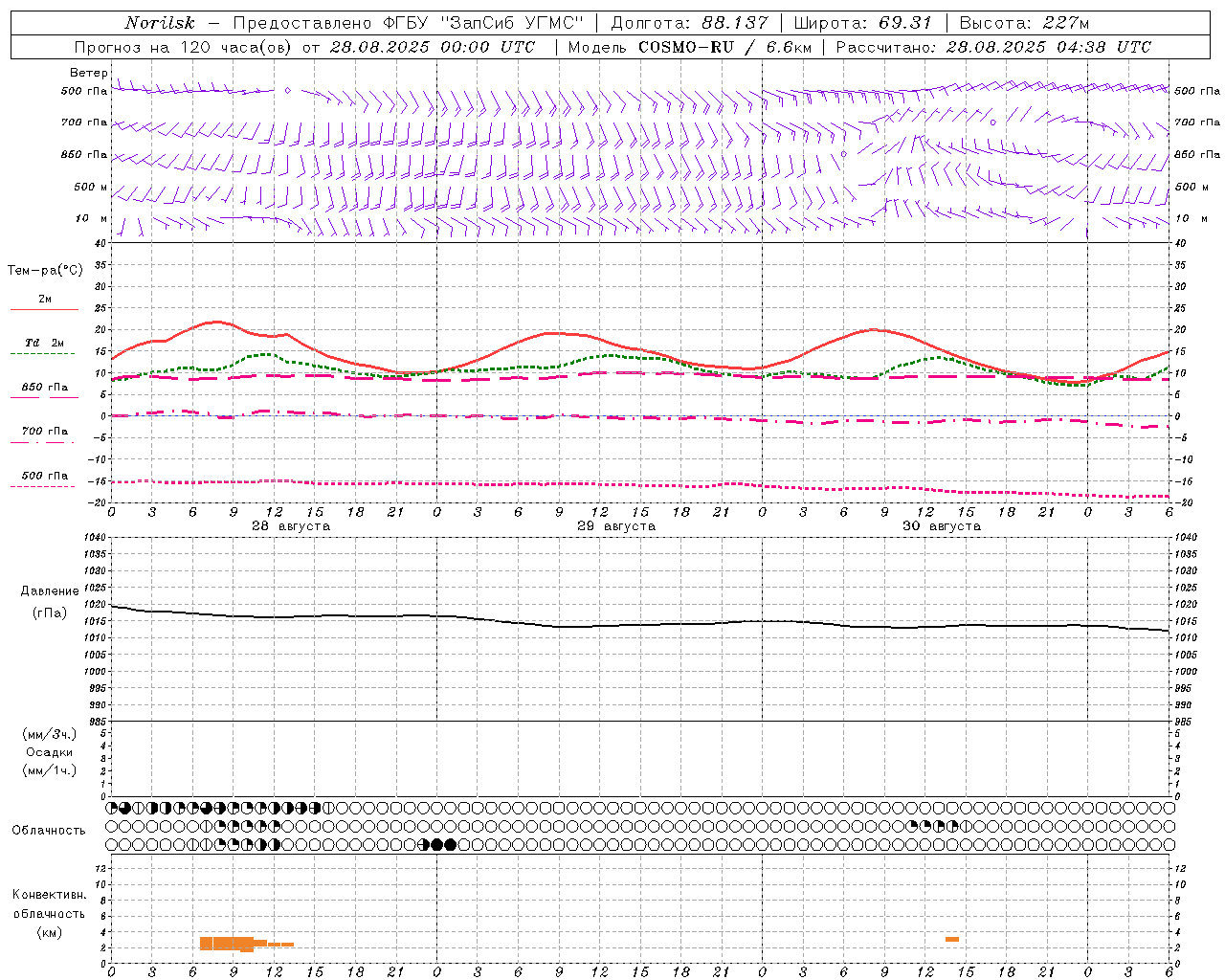Click the (гПа) pressure unit label
The width and height of the screenshot is (1225, 980).
[x=50, y=612]
